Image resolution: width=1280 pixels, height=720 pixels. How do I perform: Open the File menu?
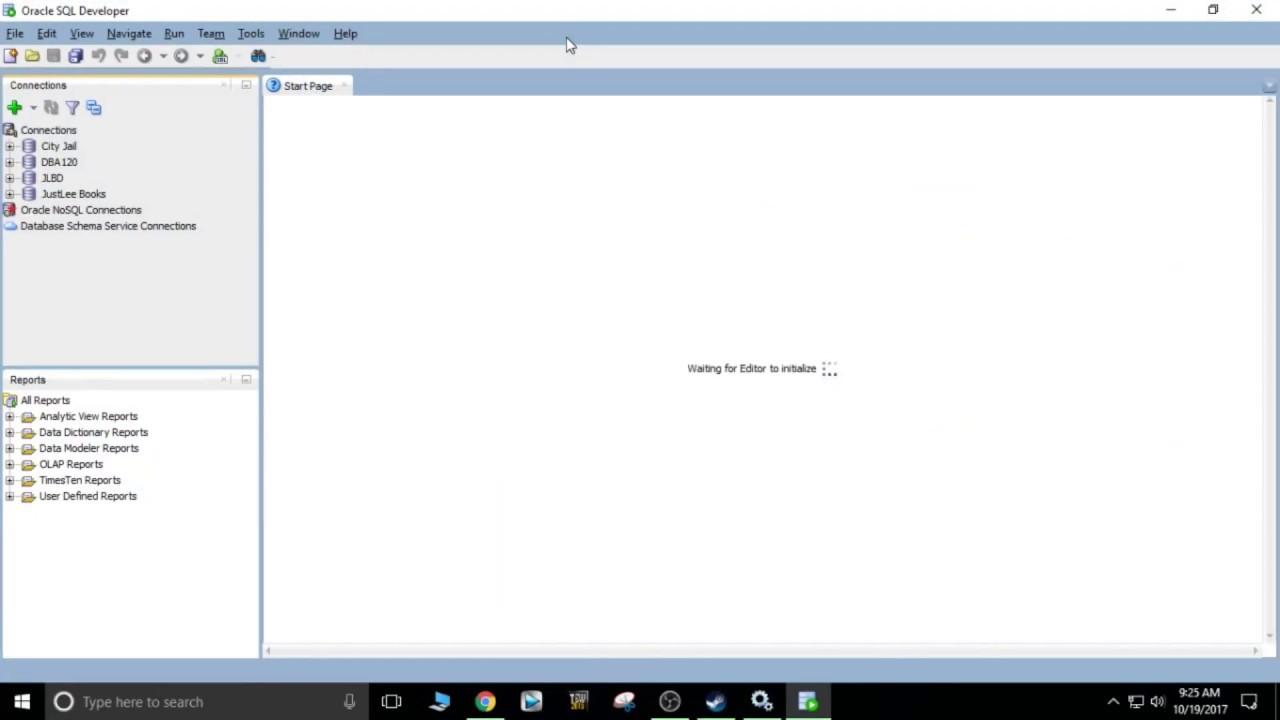pyautogui.click(x=15, y=33)
